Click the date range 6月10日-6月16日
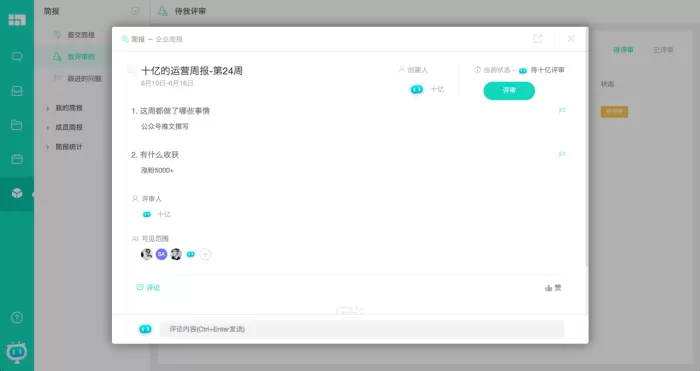This screenshot has width=700, height=371. pyautogui.click(x=167, y=83)
